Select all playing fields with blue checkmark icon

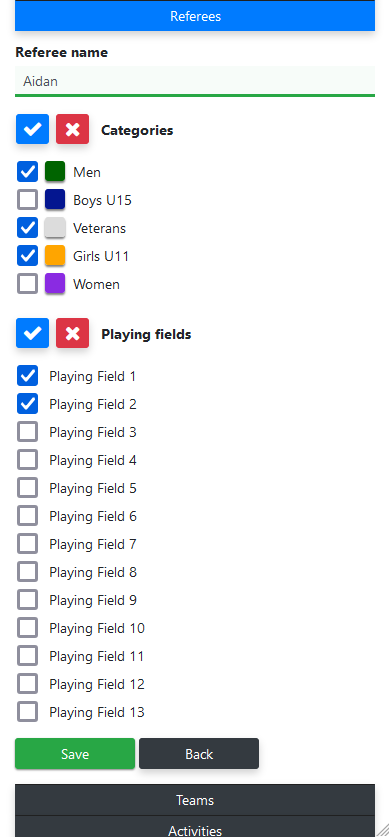tap(33, 333)
